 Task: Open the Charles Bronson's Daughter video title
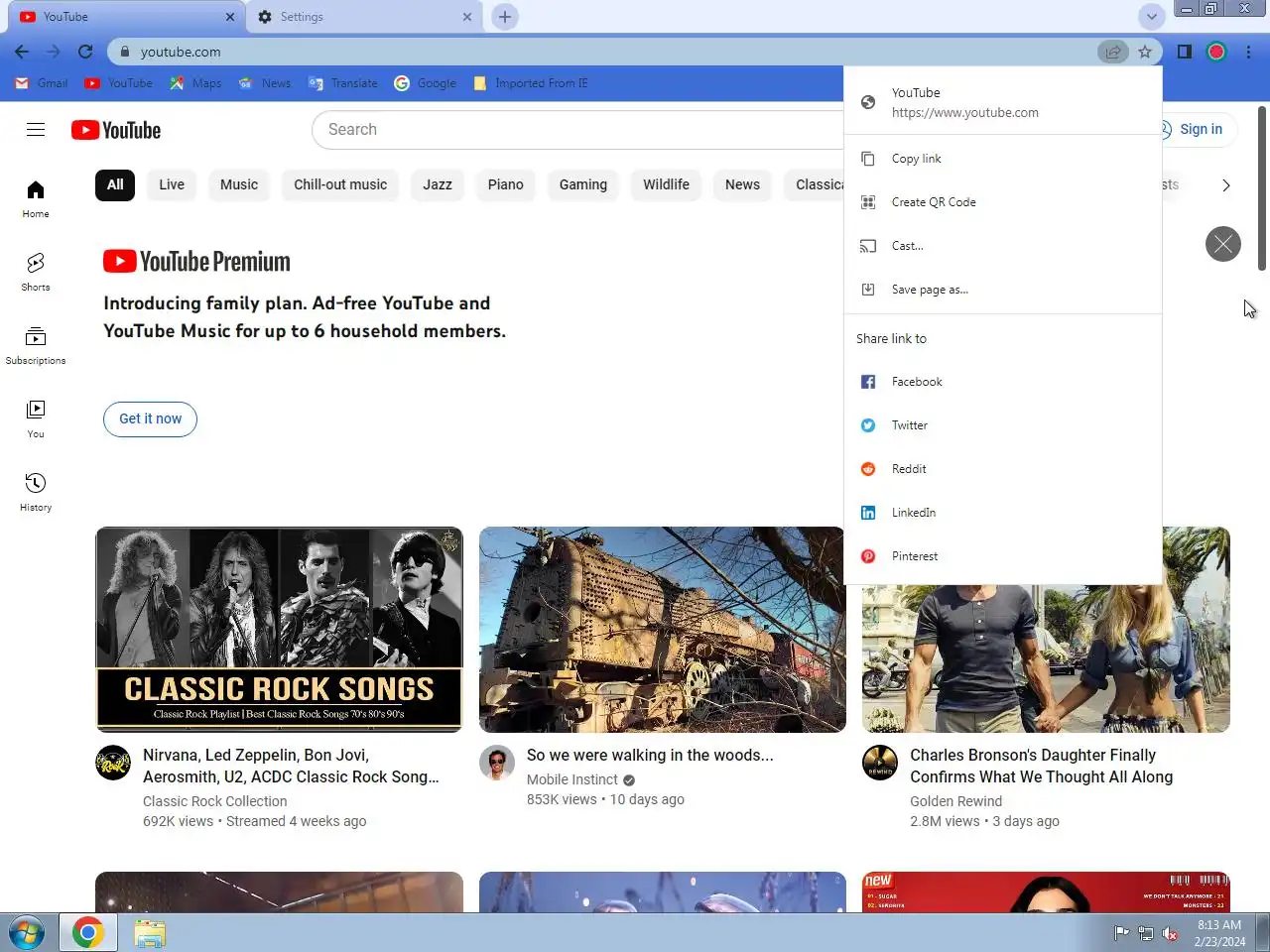(1041, 766)
